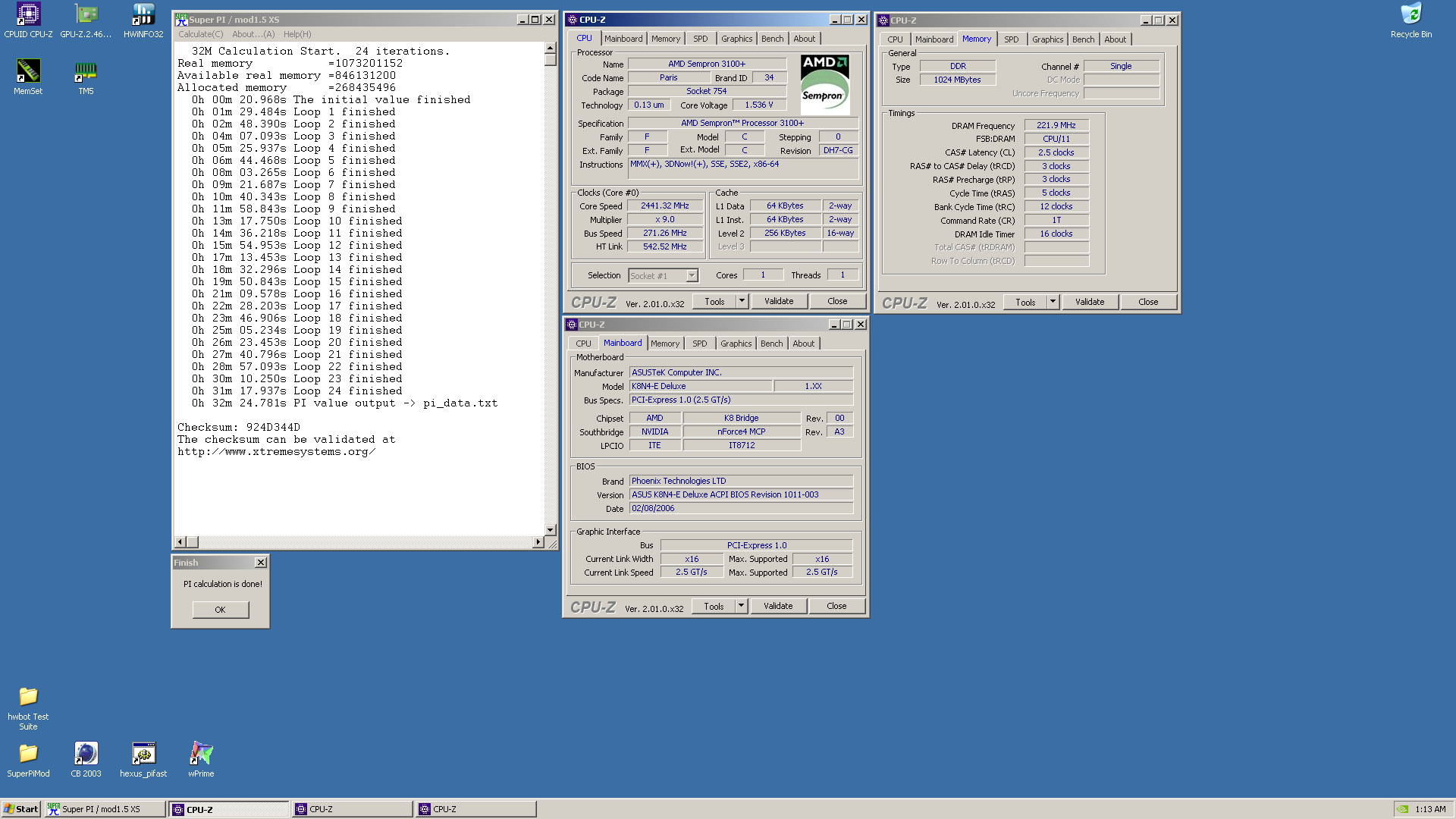The width and height of the screenshot is (1456, 819).
Task: Open CPU tab in Memory window
Action: 896,39
